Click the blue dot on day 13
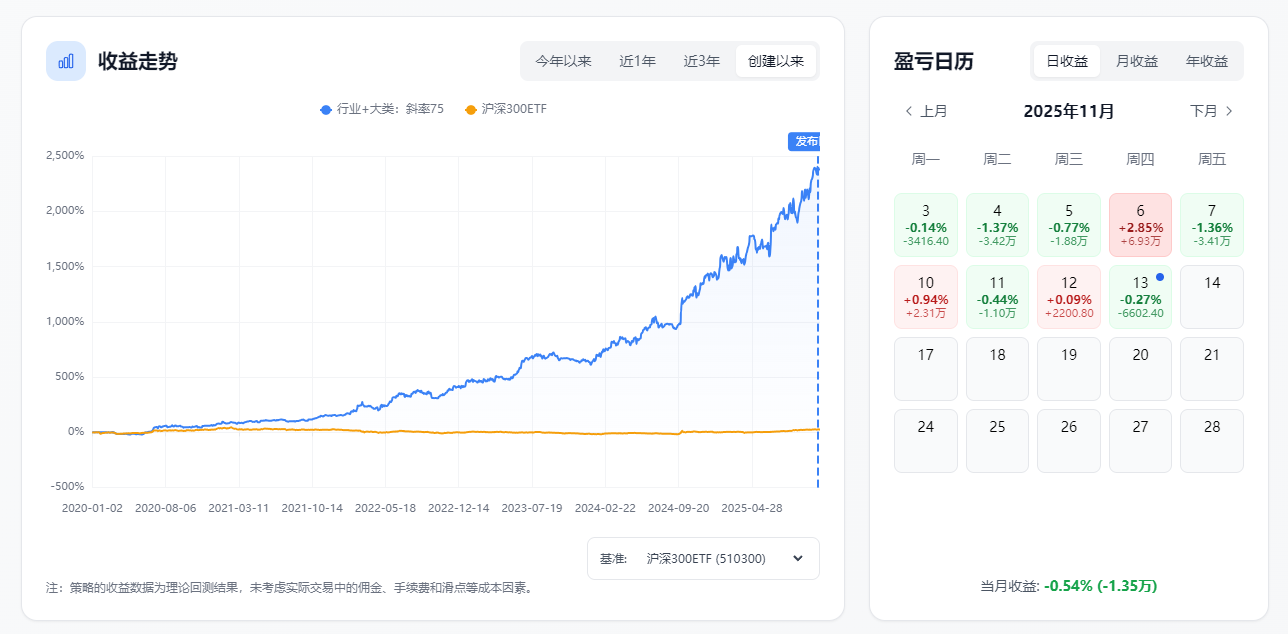Viewport: 1288px width, 634px height. click(1160, 277)
